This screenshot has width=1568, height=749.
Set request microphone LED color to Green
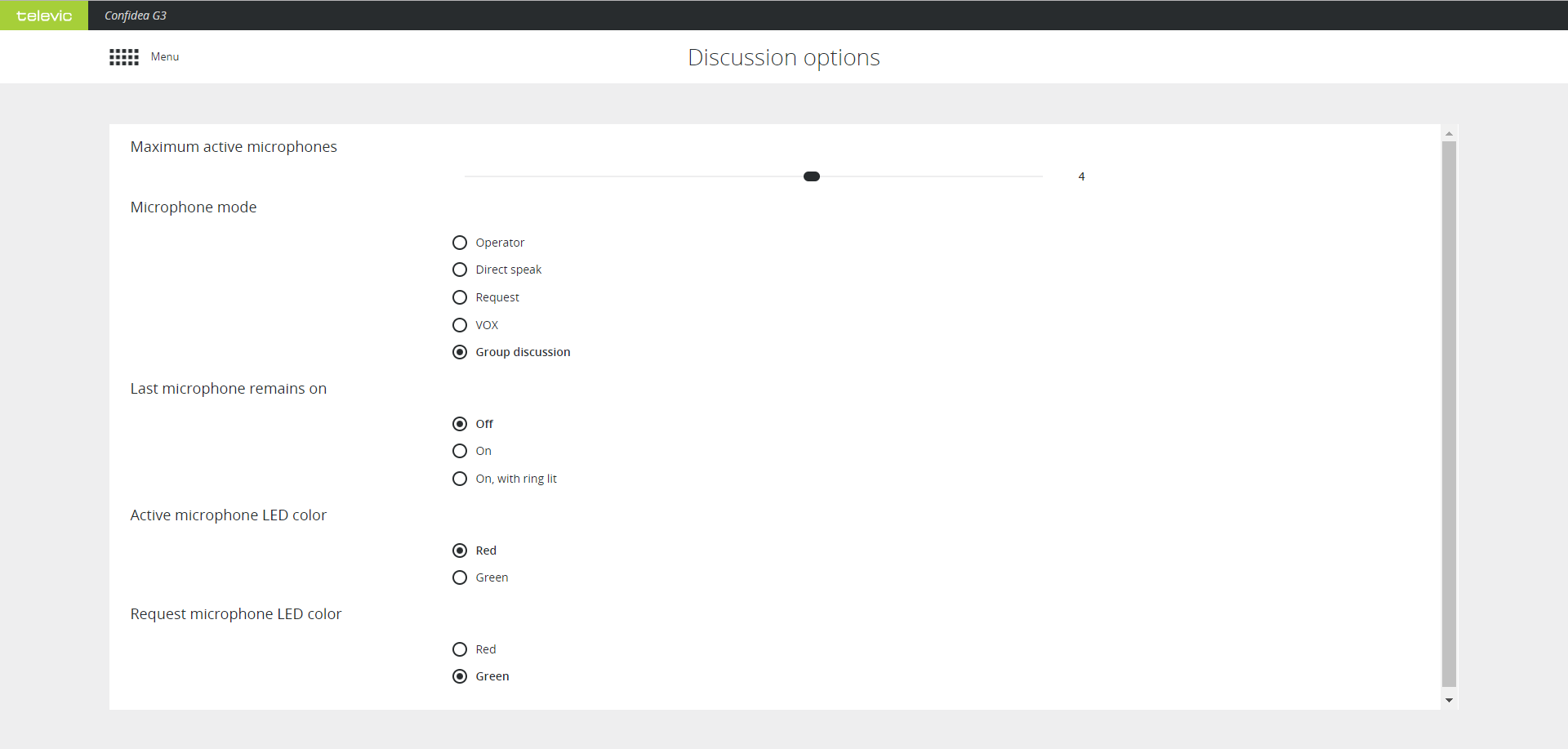point(460,676)
